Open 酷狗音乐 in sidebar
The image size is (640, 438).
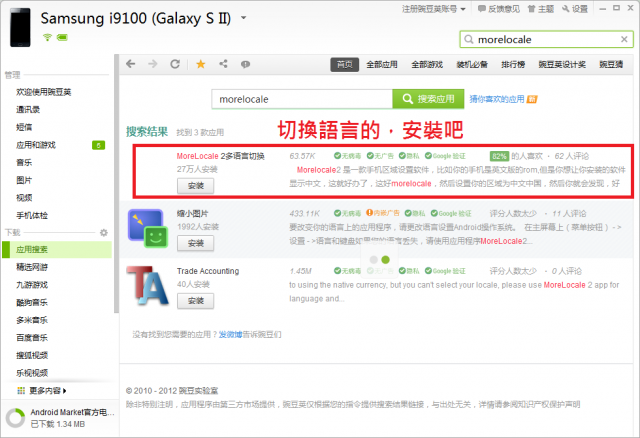(32, 302)
